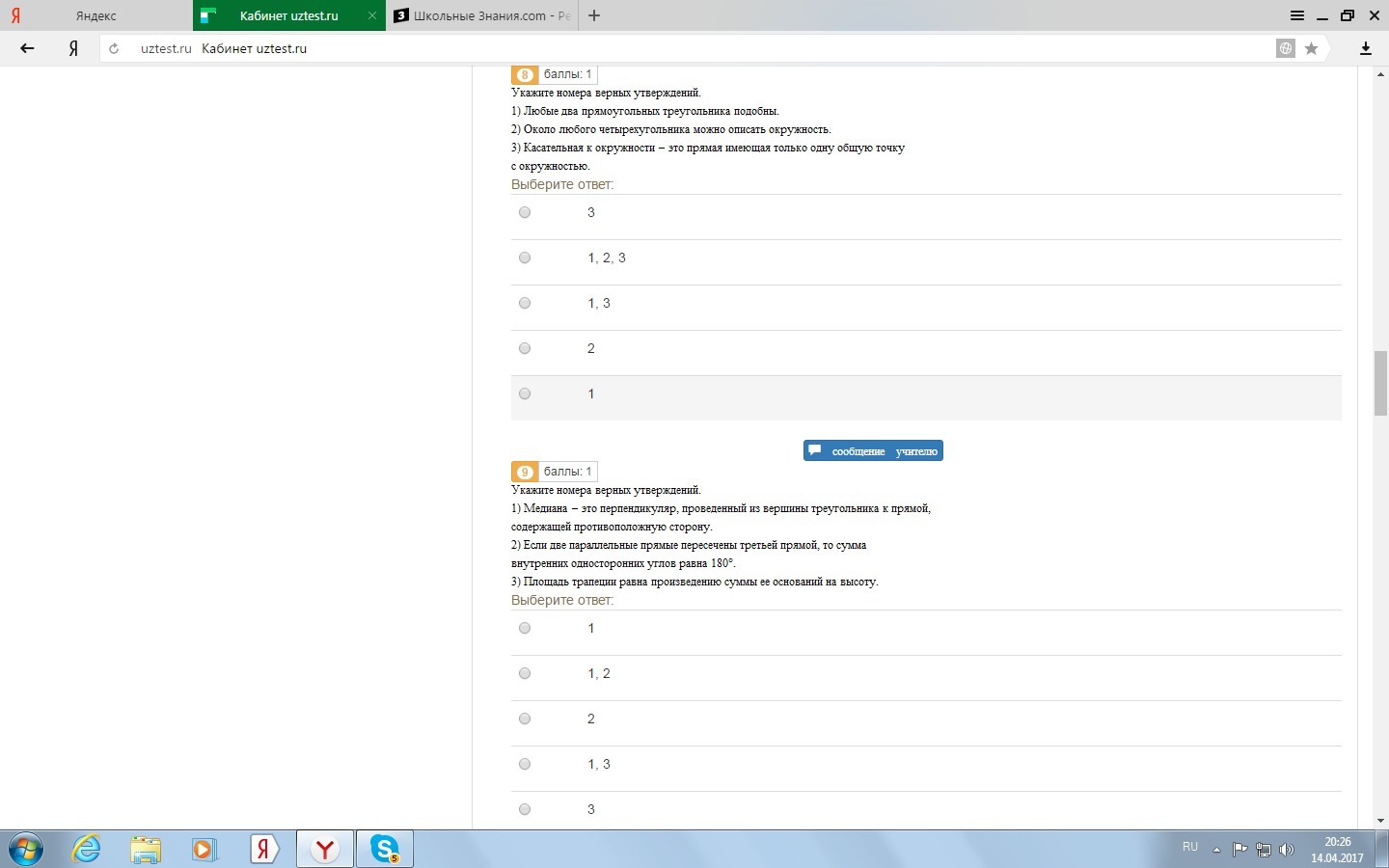Open the Windows Start menu
Viewport: 1389px width, 868px height.
(x=24, y=850)
